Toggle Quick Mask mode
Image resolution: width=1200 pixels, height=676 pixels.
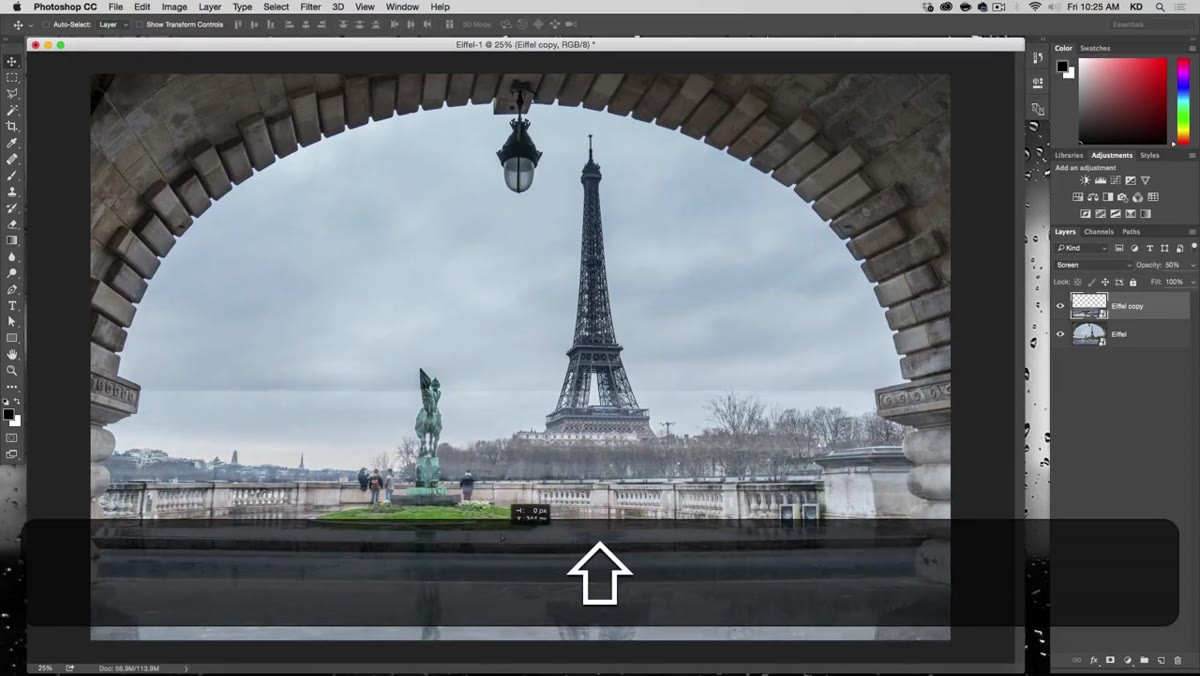12,437
